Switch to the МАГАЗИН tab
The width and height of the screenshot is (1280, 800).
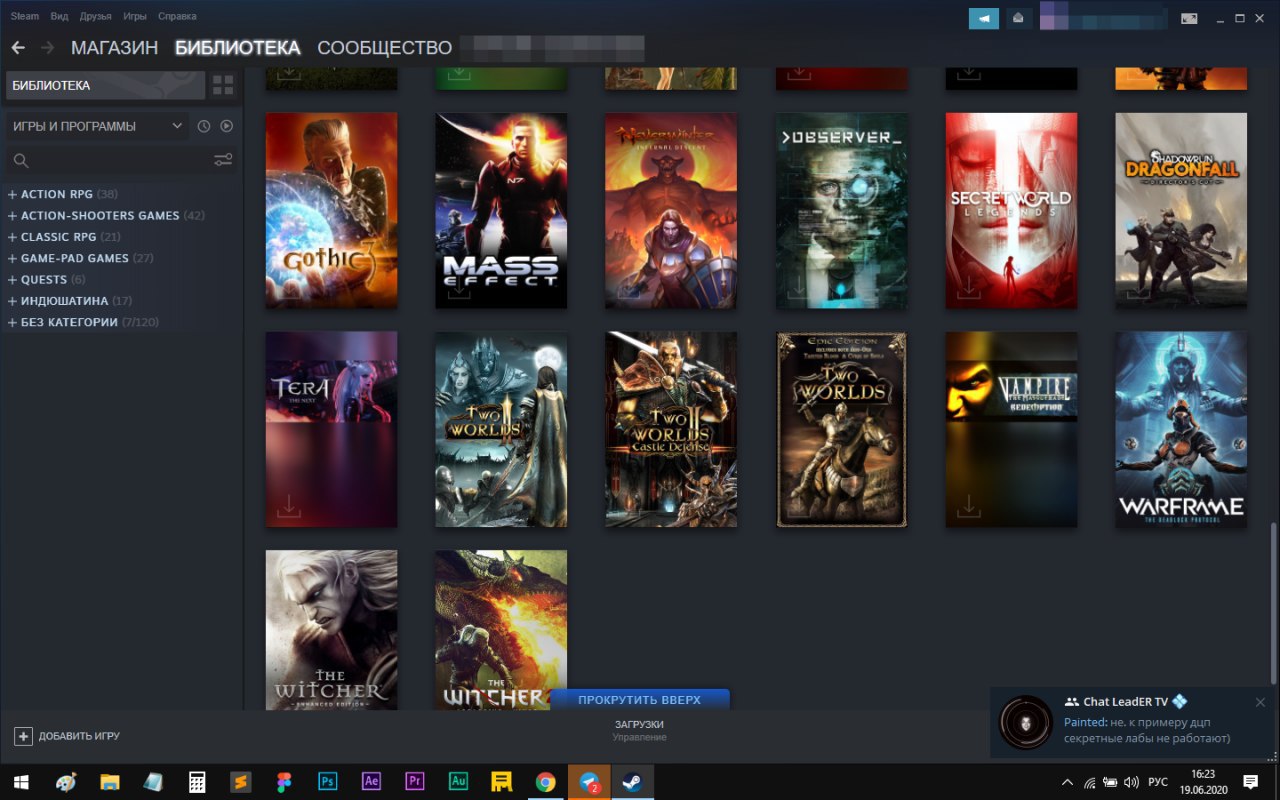pyautogui.click(x=114, y=47)
